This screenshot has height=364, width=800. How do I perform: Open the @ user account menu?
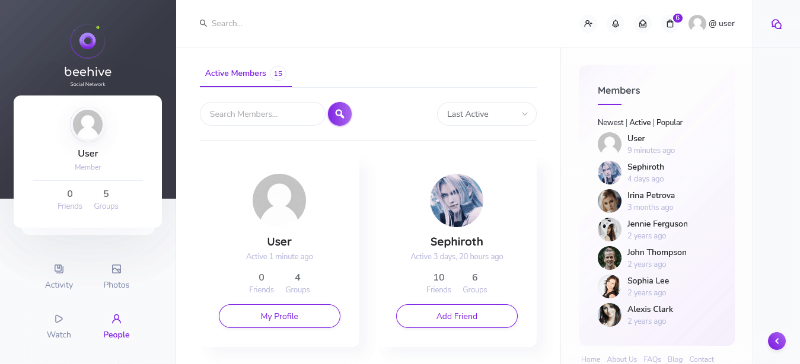712,23
